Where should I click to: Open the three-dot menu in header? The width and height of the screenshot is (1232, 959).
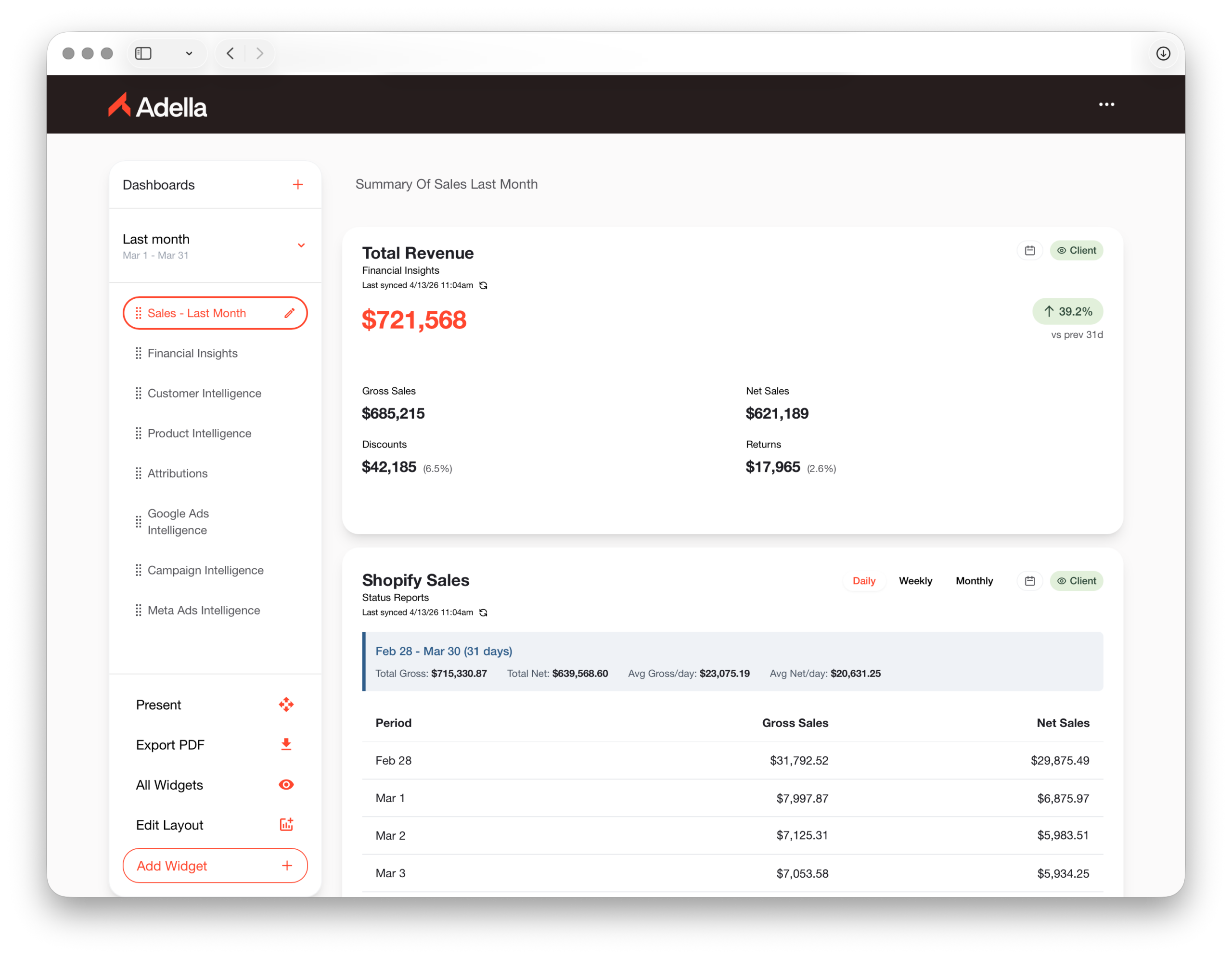(1106, 104)
